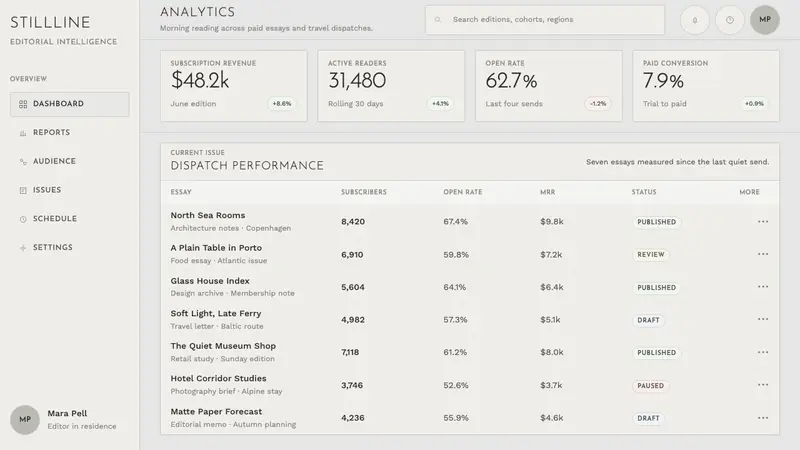Click the -1.2% open rate badge
Screen dimensions: 800x450
tap(598, 104)
